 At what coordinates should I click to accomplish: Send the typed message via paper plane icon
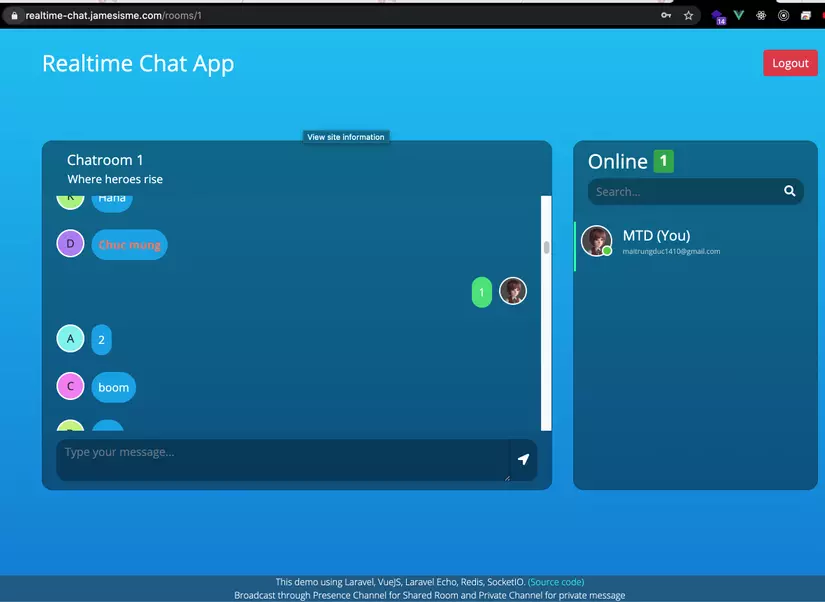pyautogui.click(x=523, y=457)
